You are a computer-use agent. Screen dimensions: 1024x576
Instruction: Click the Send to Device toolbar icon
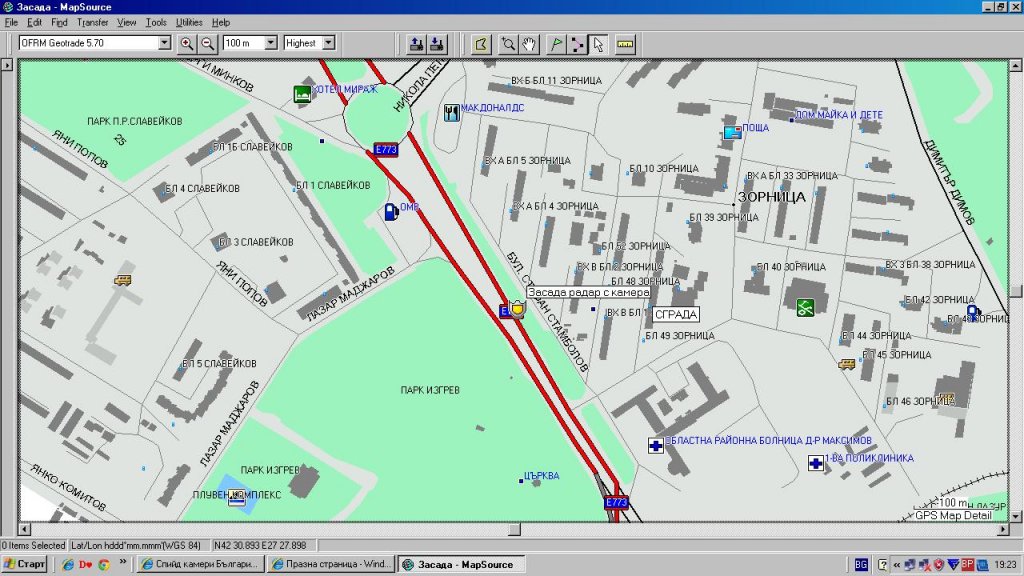click(x=416, y=44)
